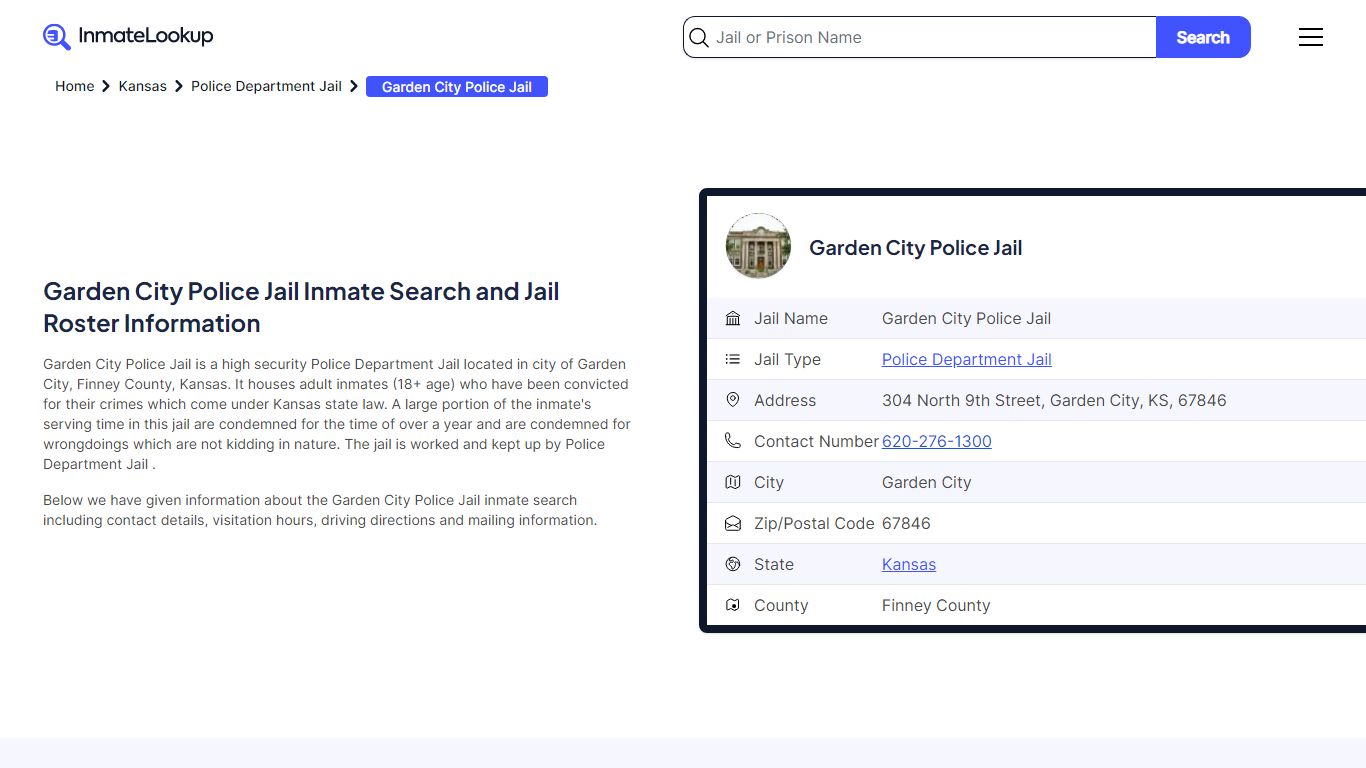Click the Jail Name label

pos(791,319)
